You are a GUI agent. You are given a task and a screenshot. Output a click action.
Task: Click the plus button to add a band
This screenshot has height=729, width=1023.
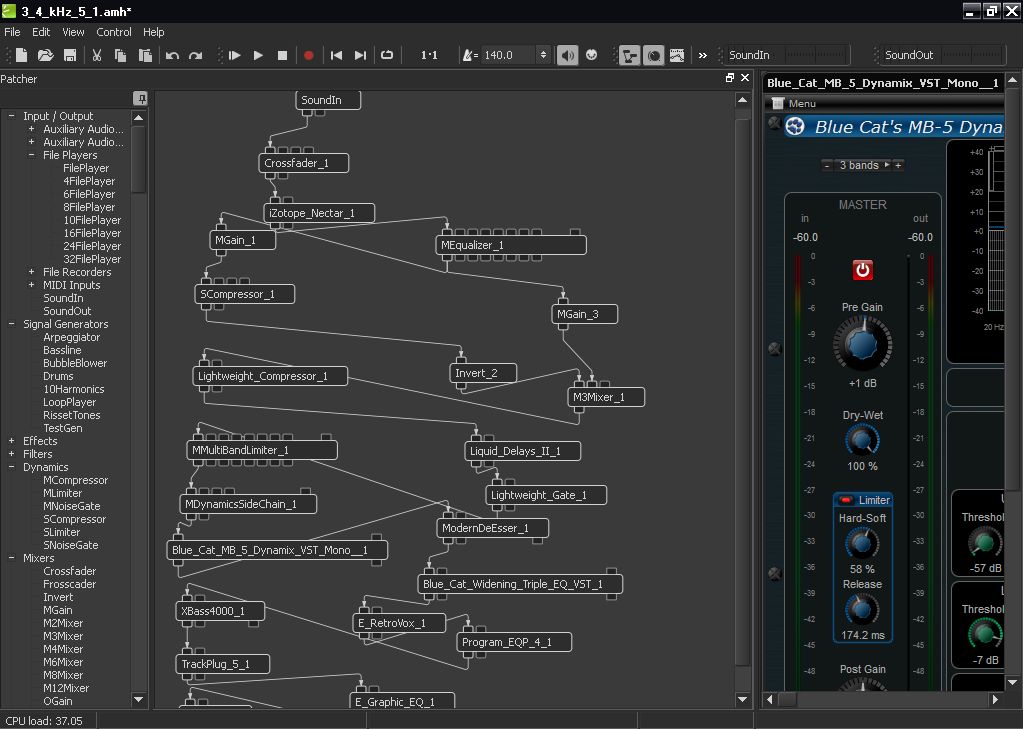(x=898, y=165)
